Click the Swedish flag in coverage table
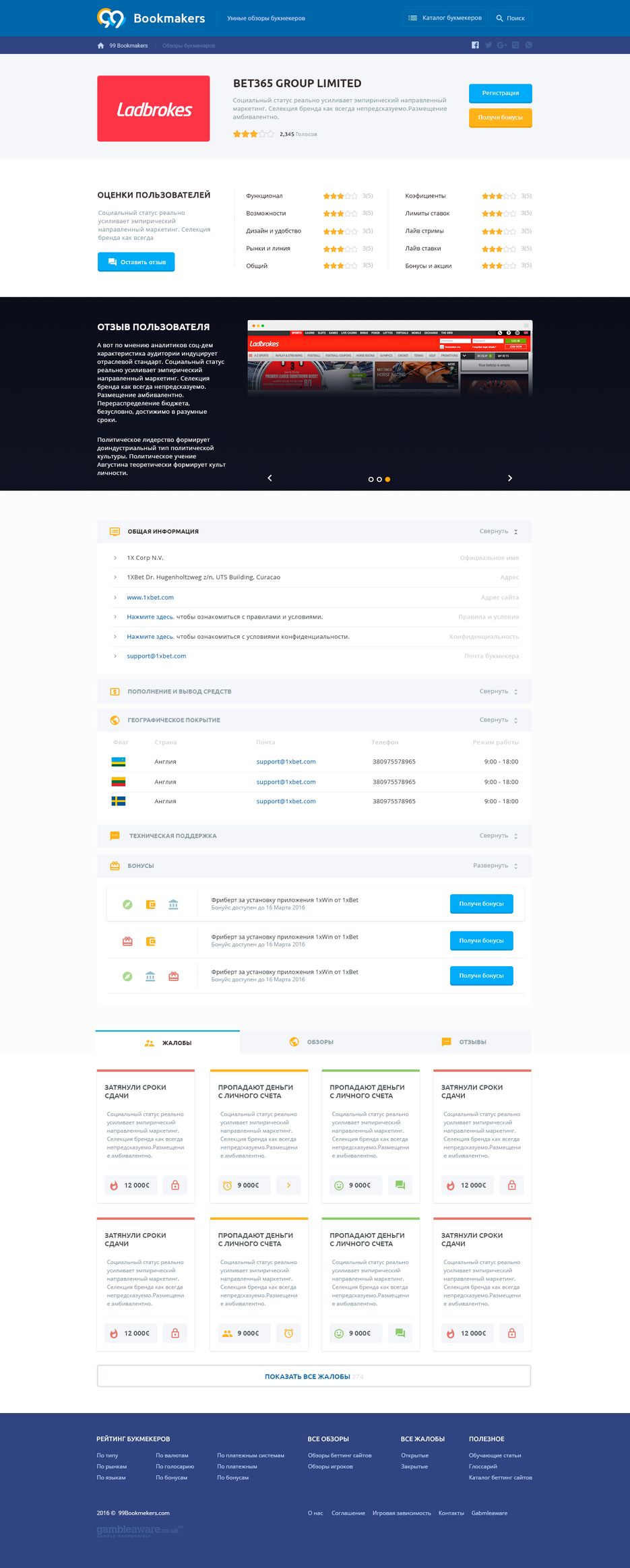 (x=119, y=801)
